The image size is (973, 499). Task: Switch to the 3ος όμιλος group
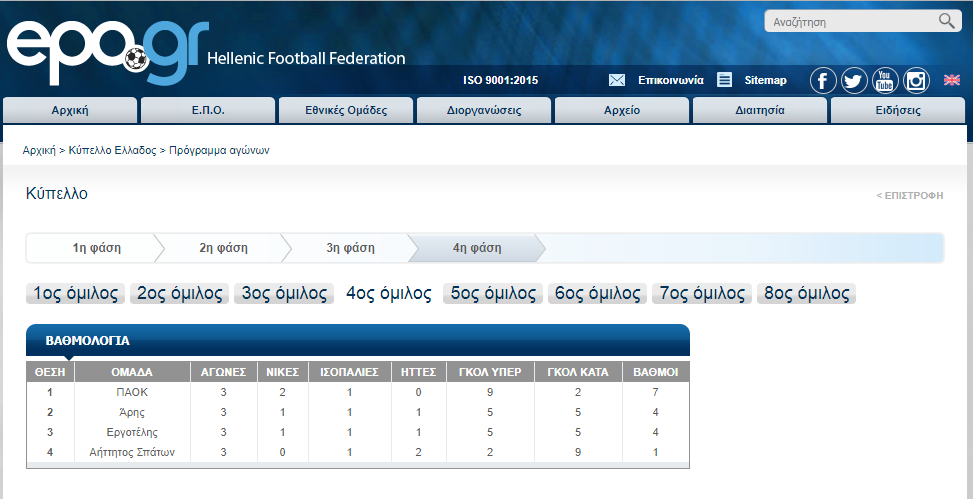[284, 293]
